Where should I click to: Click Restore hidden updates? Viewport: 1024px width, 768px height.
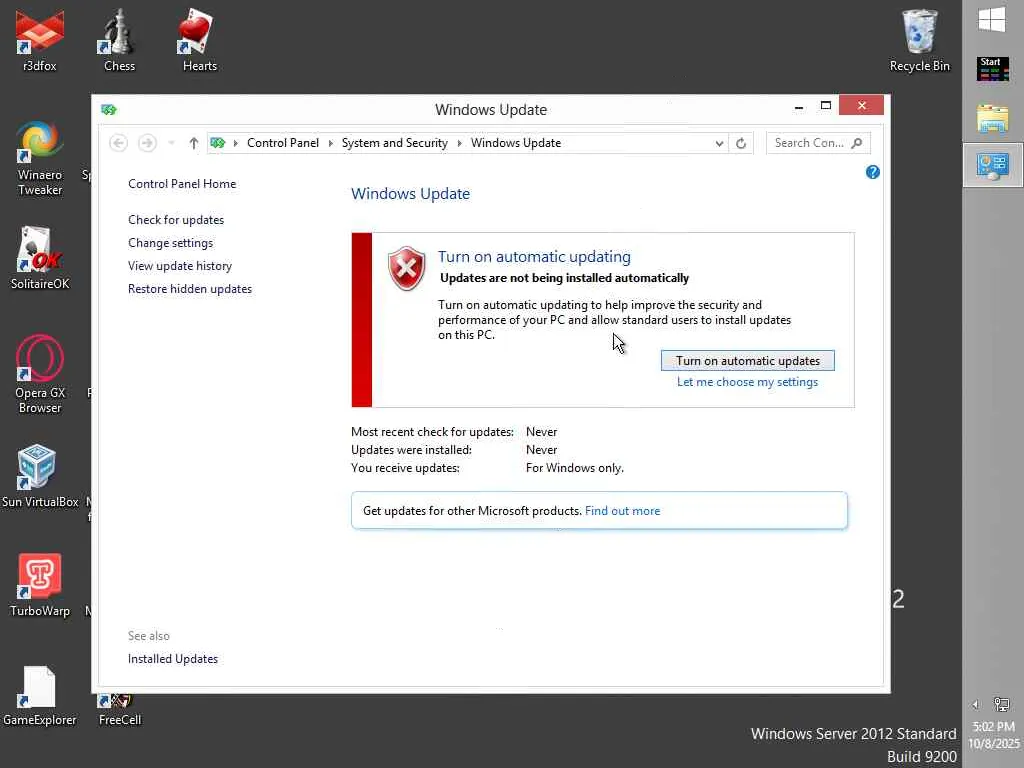pyautogui.click(x=189, y=289)
